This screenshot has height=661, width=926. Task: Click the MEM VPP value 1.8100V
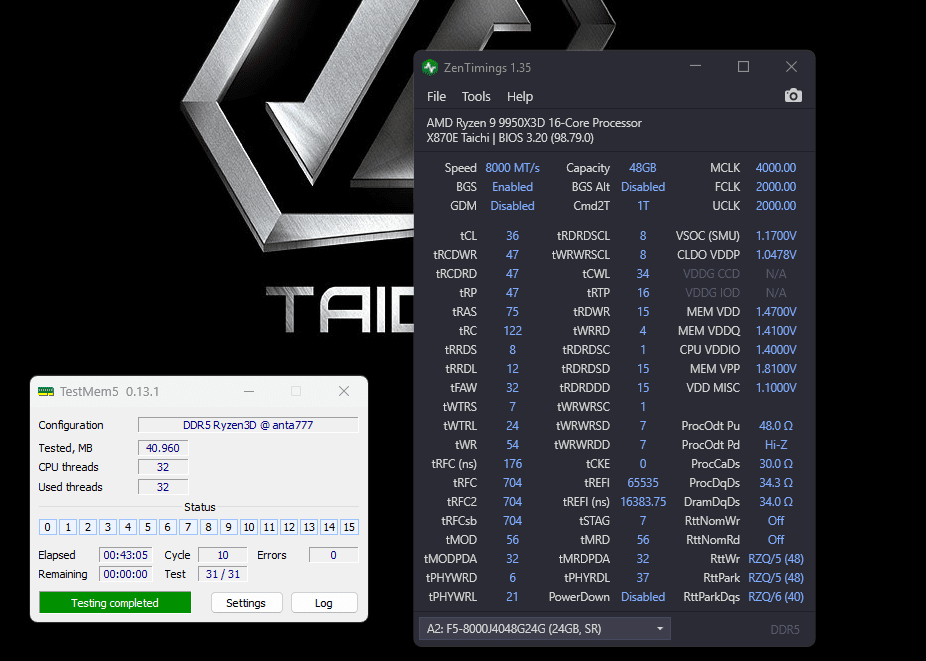click(776, 369)
